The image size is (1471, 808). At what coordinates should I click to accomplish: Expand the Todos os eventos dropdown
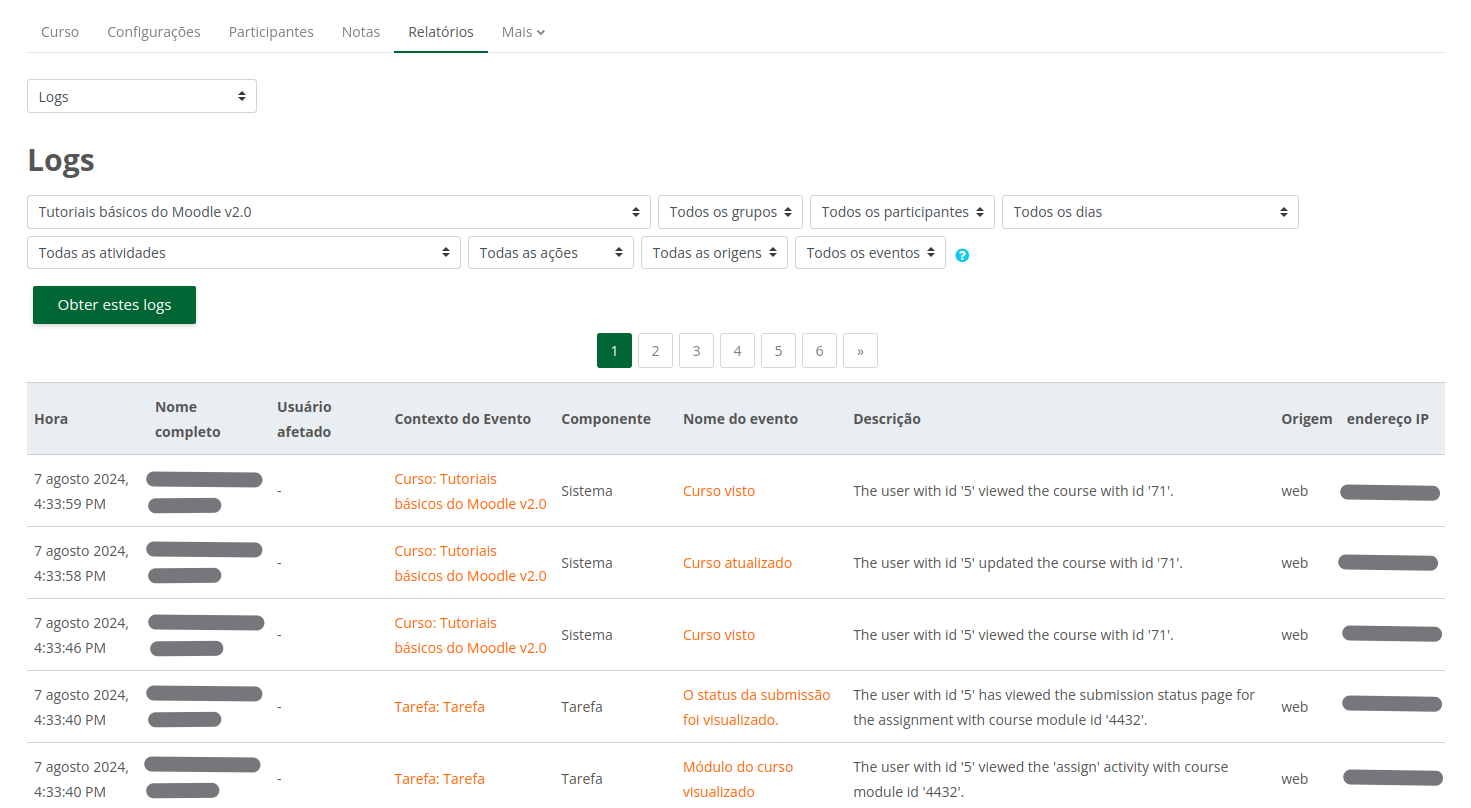(870, 253)
